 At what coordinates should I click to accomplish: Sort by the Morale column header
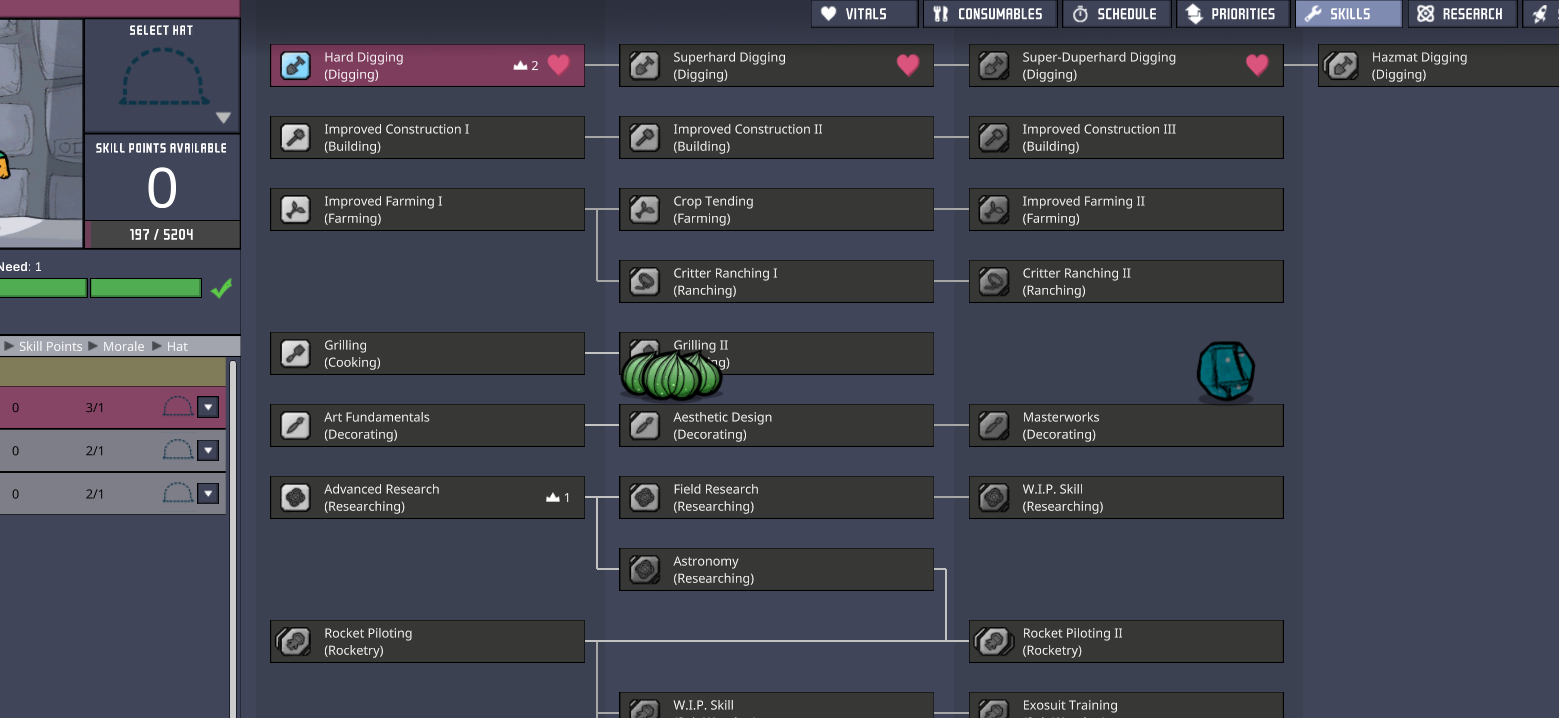click(123, 346)
